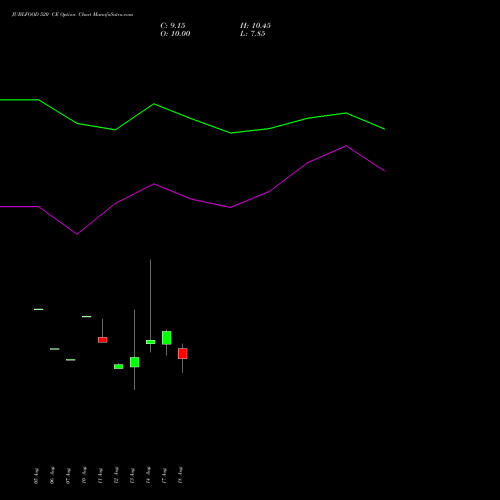Click the '17 Aug' date label
This screenshot has width=500, height=500.
[x=164, y=476]
